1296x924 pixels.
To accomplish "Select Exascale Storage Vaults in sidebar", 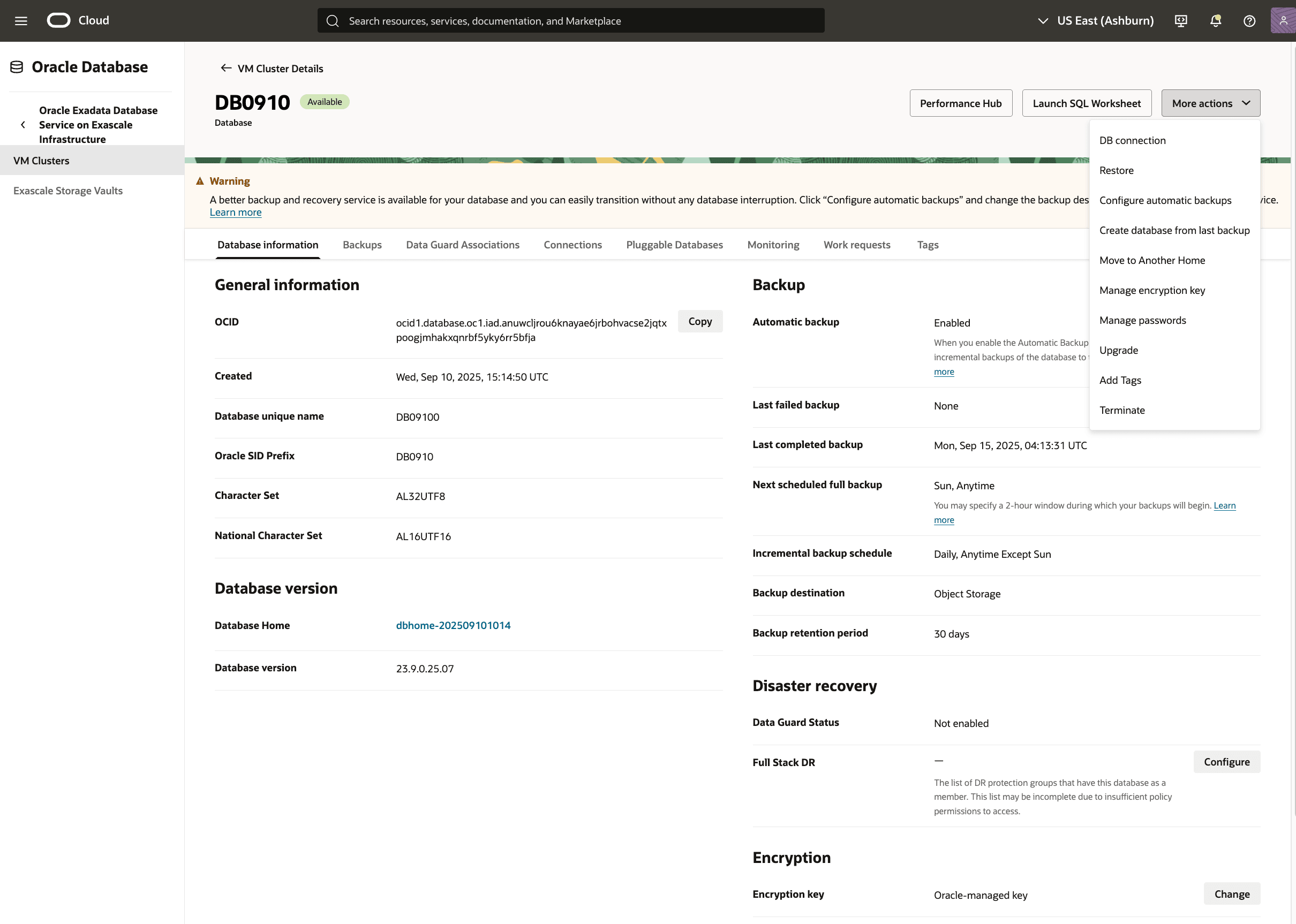I will (67, 191).
